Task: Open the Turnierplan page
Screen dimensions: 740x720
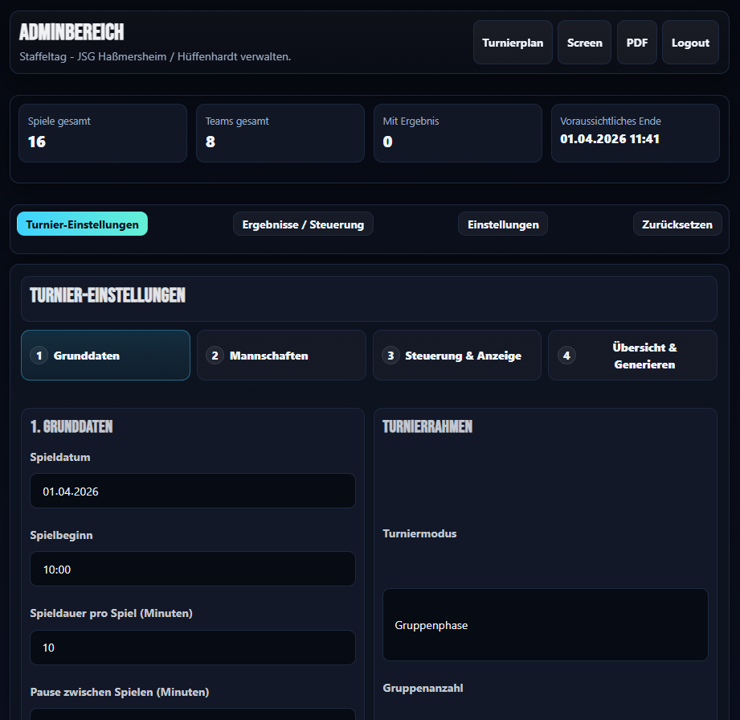Action: (x=512, y=43)
